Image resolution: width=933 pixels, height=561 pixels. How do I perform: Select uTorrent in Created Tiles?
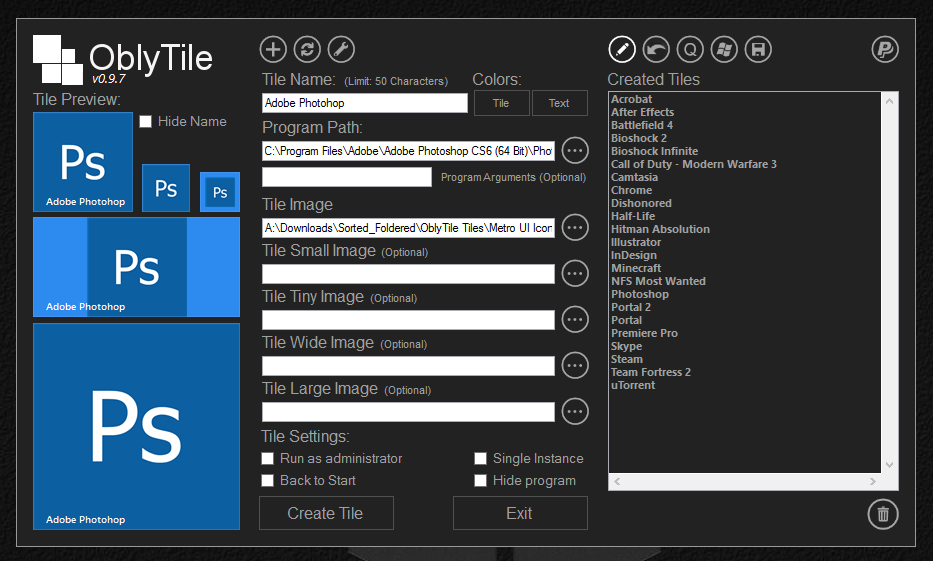click(x=633, y=386)
